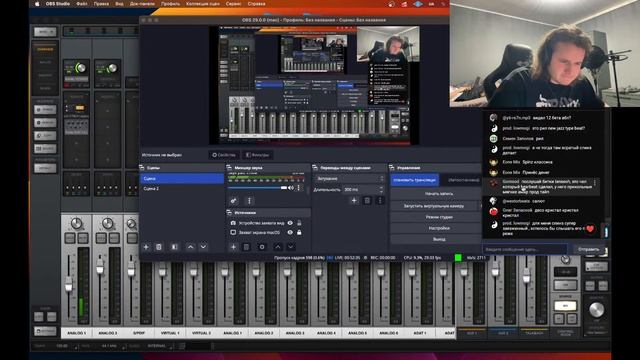Hide Захват экрана macOS source with eye
This screenshot has width=640, height=360.
[x=290, y=232]
